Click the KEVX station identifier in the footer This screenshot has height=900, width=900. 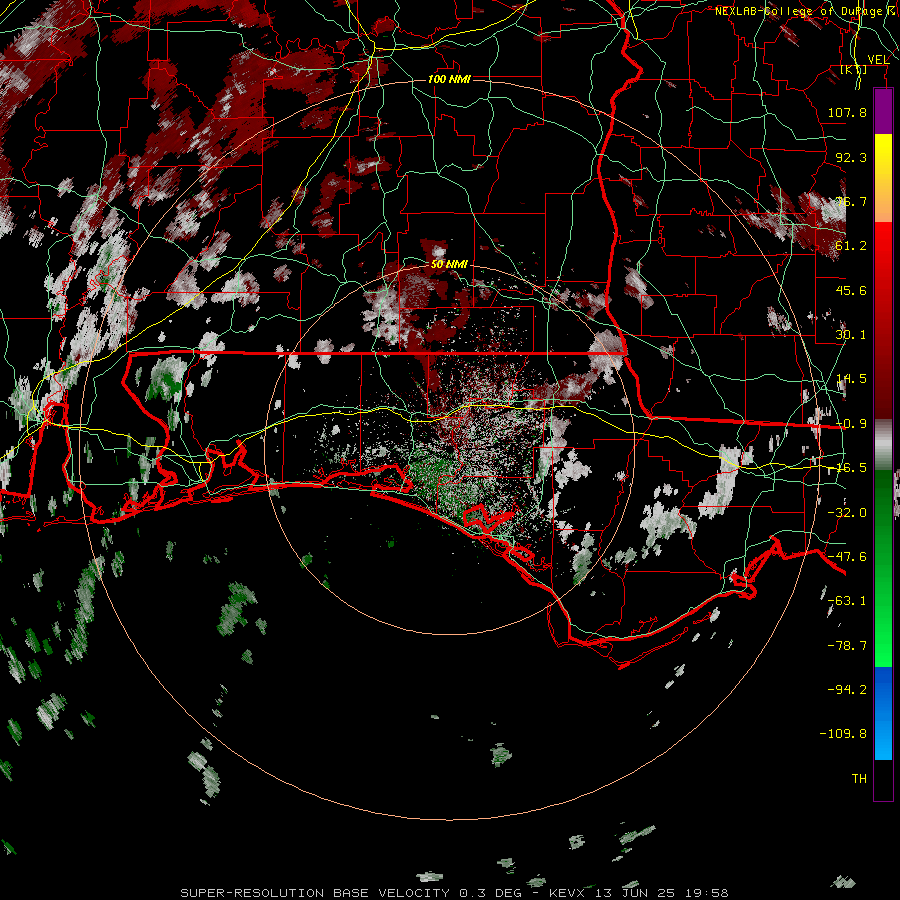(567, 893)
